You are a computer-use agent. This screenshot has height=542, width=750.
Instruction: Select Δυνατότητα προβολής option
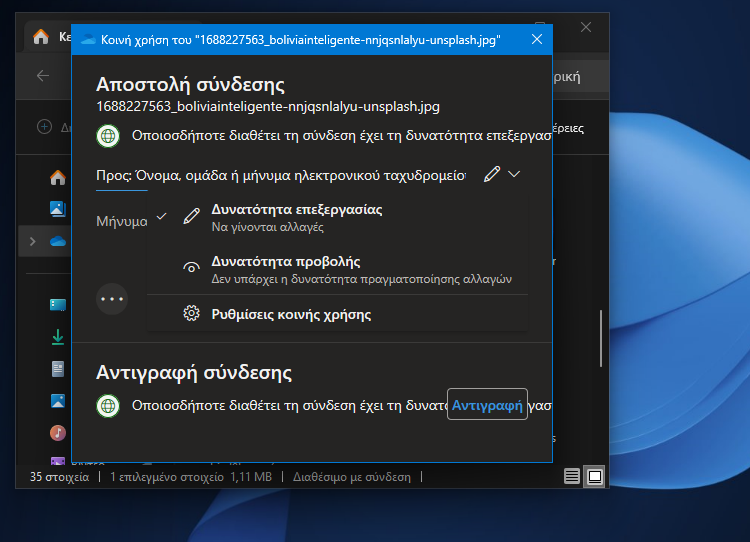click(x=338, y=269)
